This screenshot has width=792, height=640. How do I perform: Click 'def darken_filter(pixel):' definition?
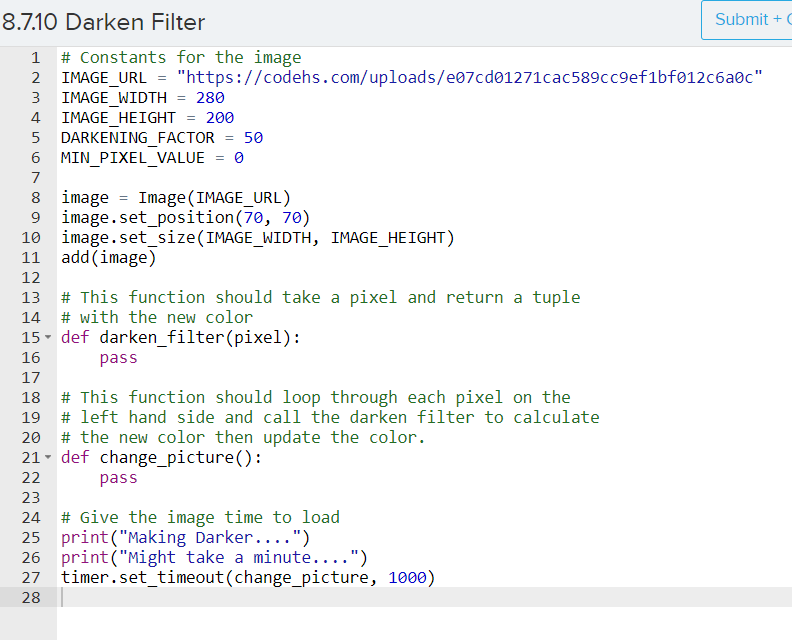(x=181, y=338)
